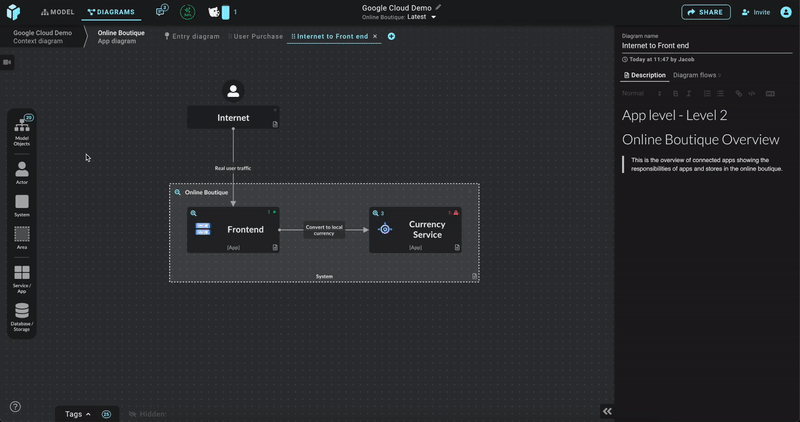Click the cat avatar in header
Screen dimensions: 800x422
coord(214,12)
